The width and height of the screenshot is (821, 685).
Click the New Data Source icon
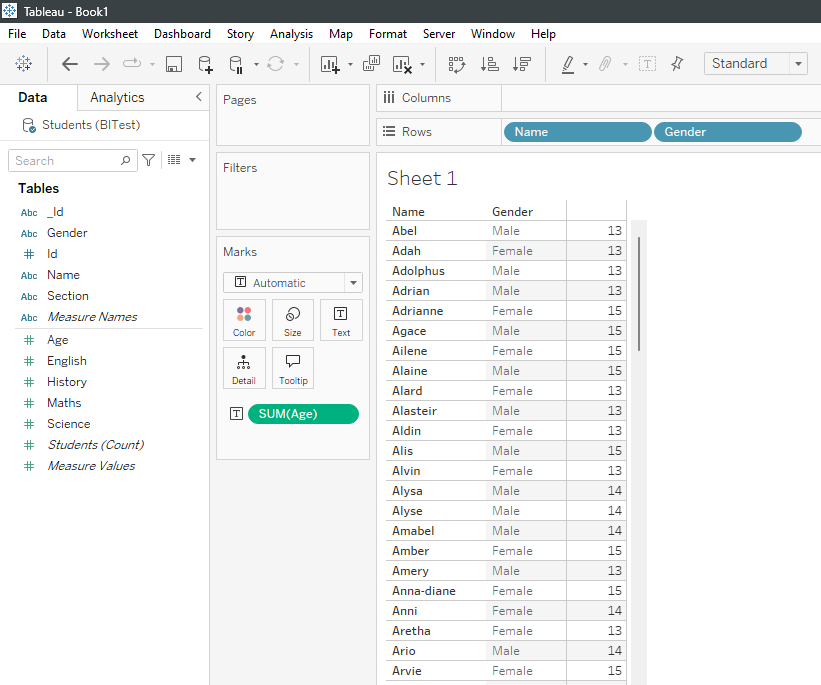[x=205, y=64]
